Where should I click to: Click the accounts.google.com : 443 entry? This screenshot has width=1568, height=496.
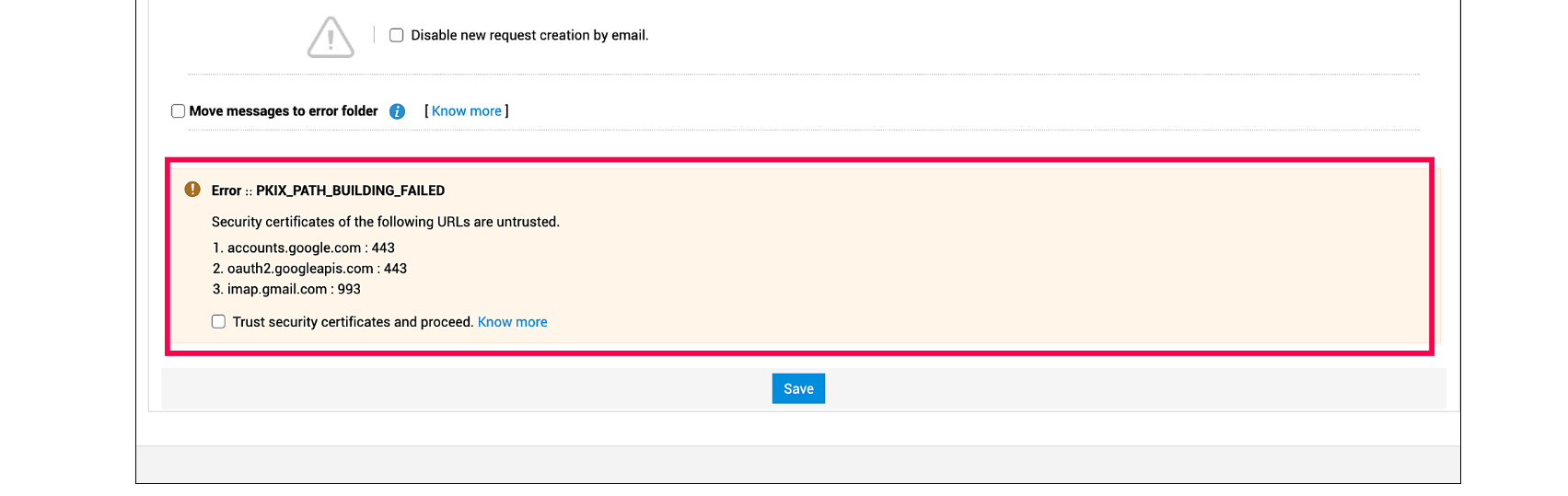click(310, 248)
